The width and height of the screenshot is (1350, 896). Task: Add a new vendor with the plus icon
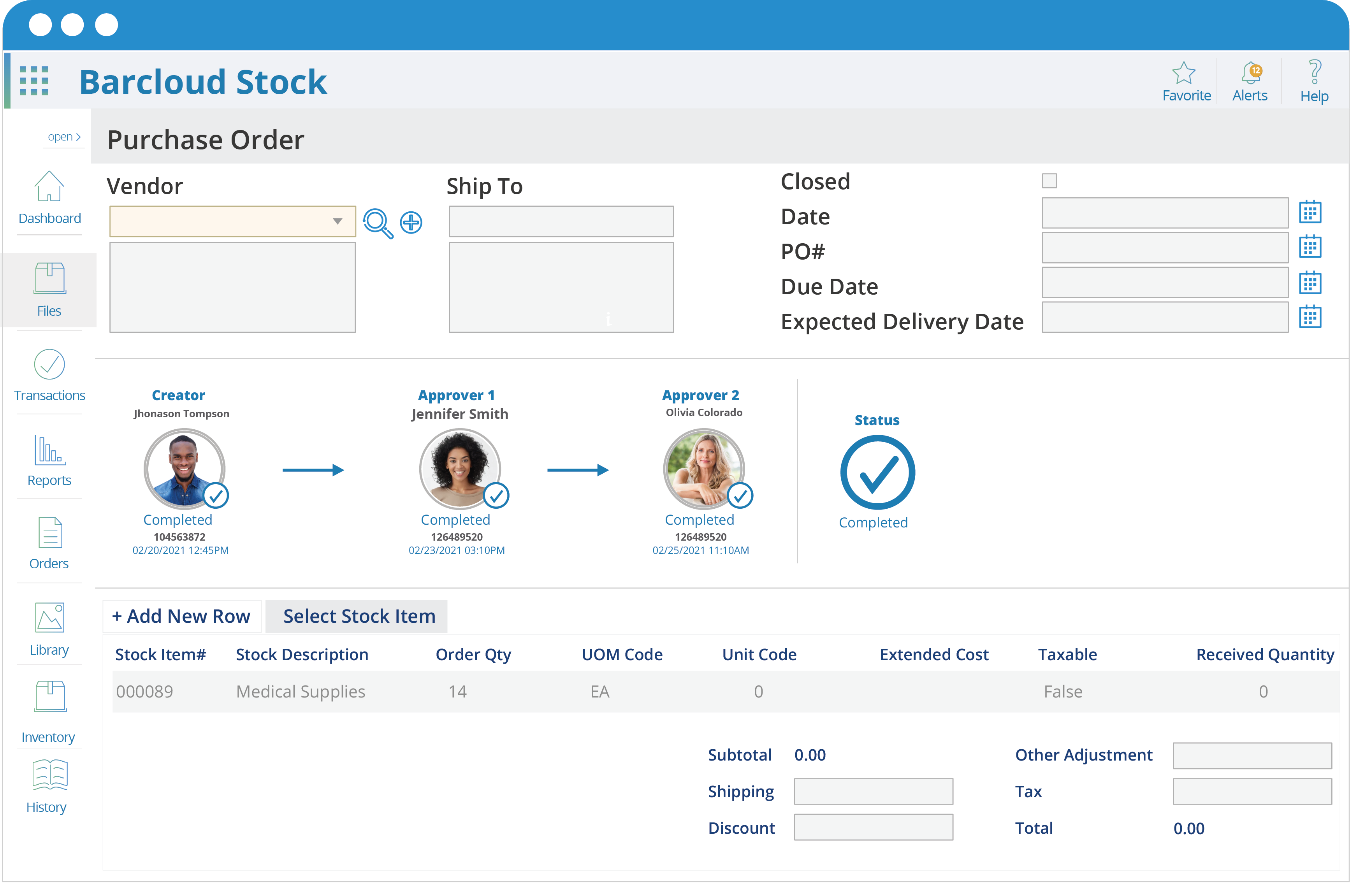(411, 223)
